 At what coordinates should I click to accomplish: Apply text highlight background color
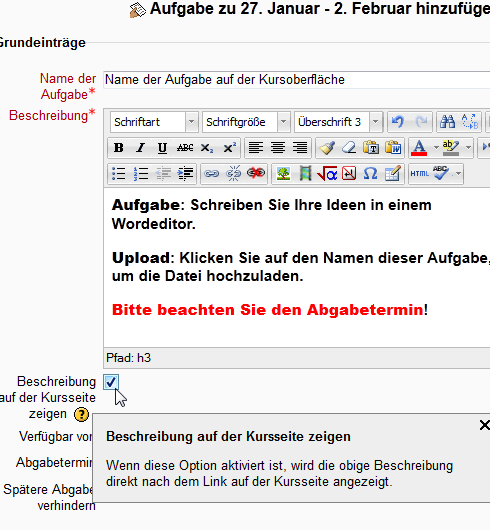point(451,148)
